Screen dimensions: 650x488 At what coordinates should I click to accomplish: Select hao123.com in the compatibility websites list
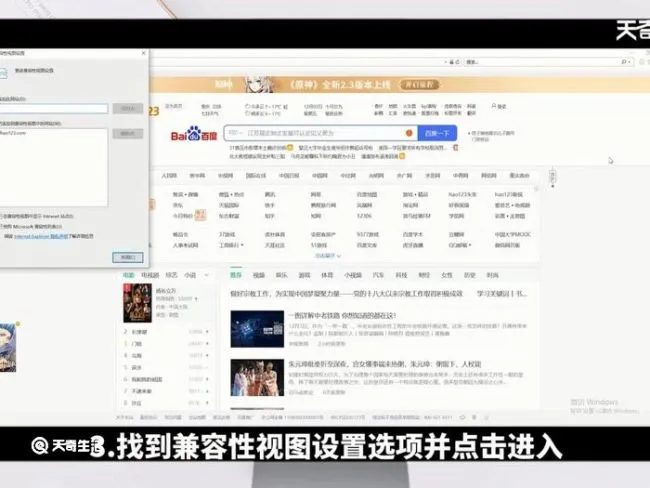click(13, 133)
